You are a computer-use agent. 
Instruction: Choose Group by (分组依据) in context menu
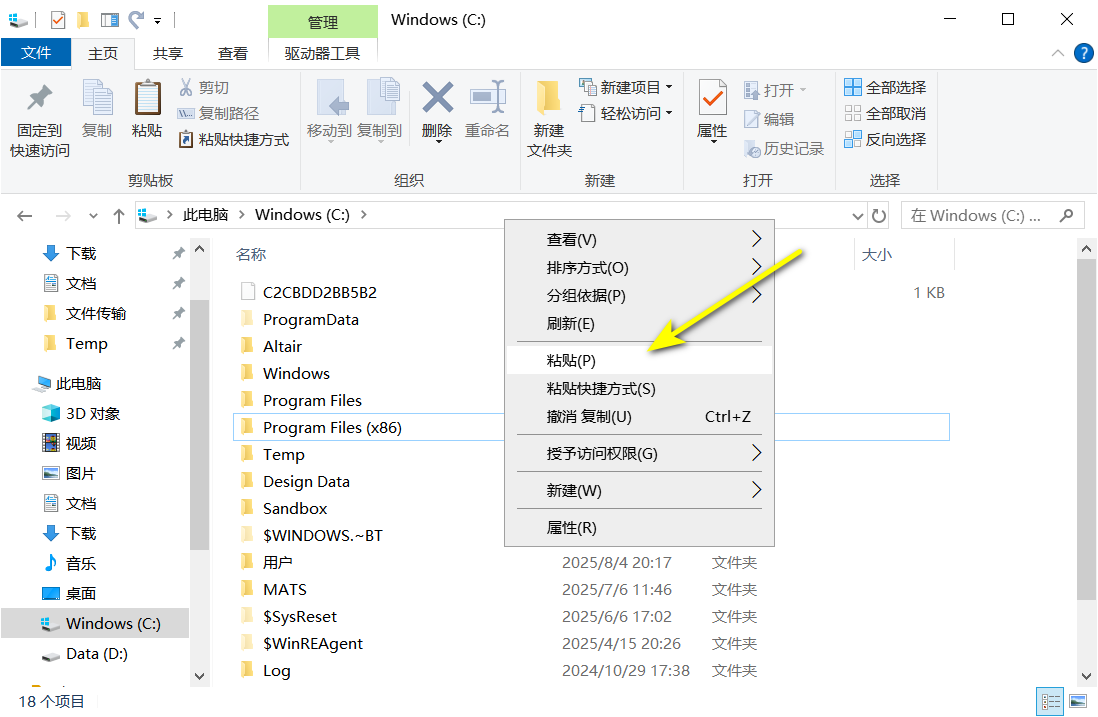639,296
